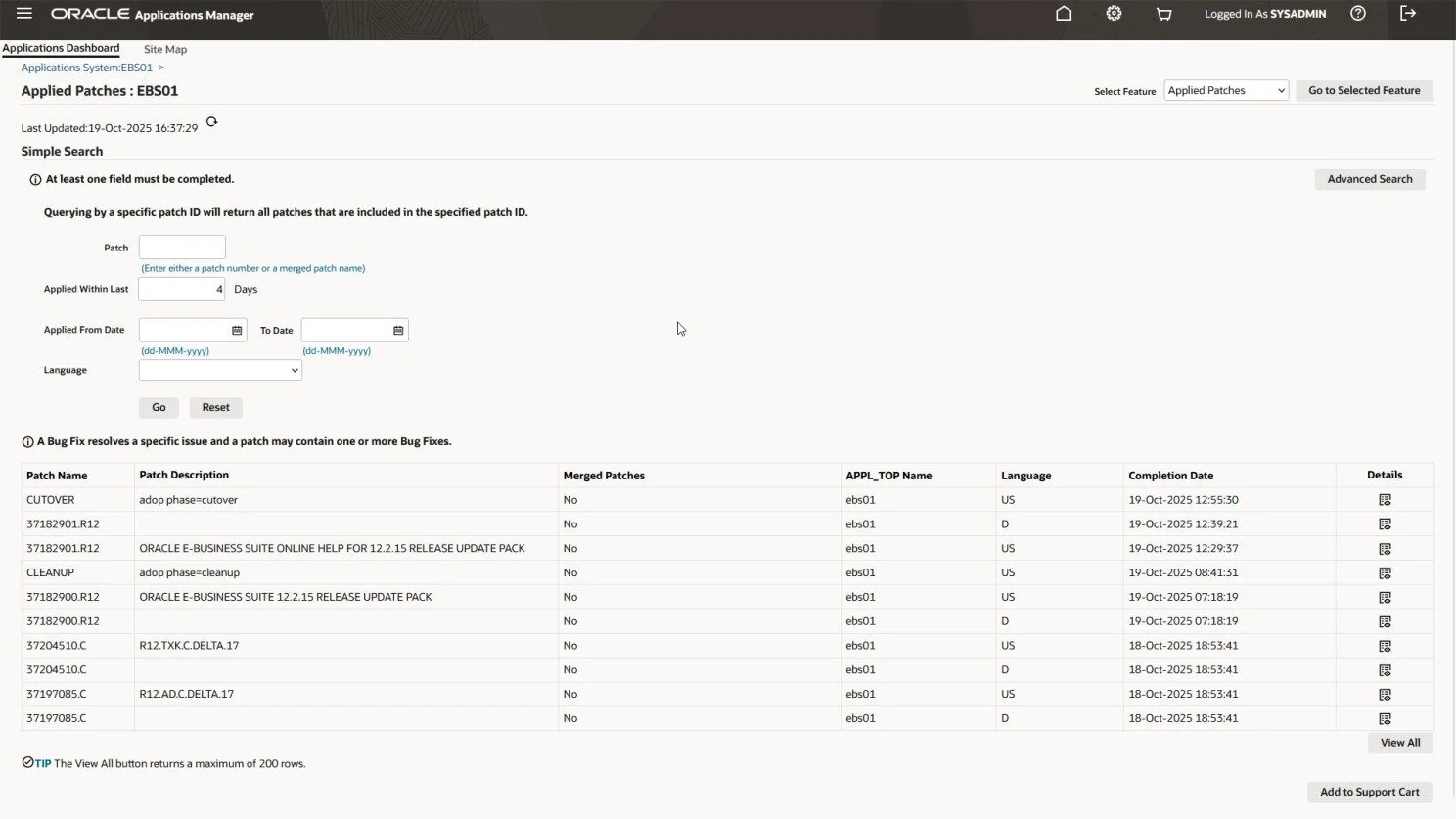Click the Patch Description column header
1456x819 pixels.
pos(184,475)
